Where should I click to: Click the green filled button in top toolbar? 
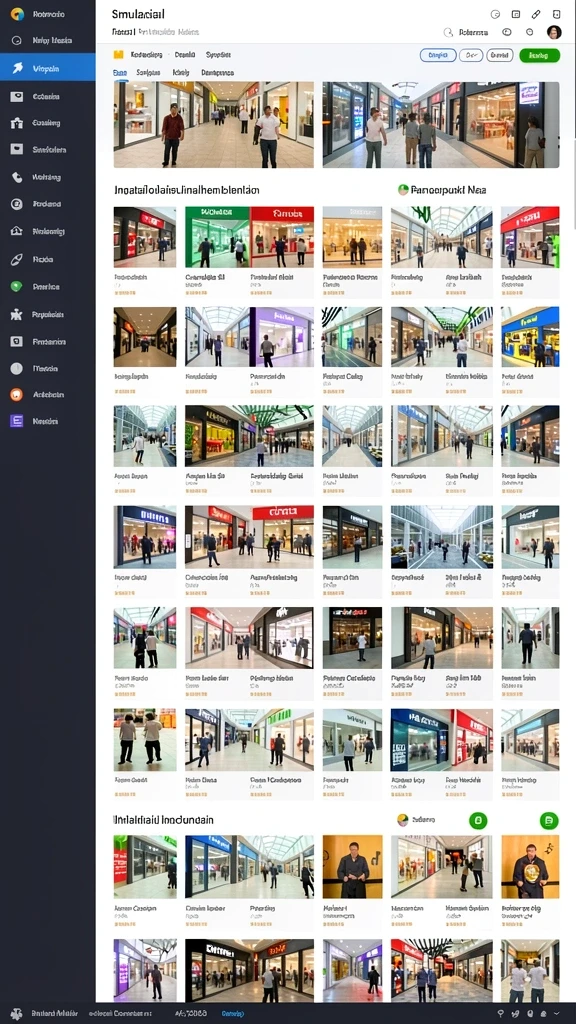(539, 56)
